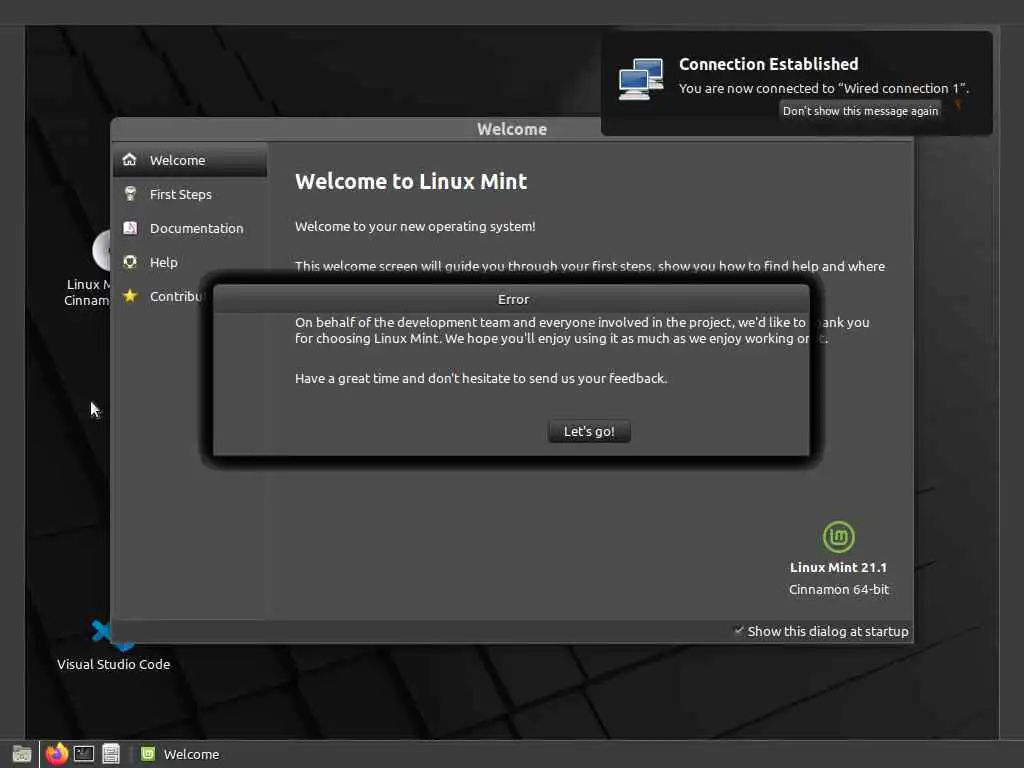This screenshot has height=768, width=1024.
Task: Click the Error dialog title bar
Action: [511, 299]
